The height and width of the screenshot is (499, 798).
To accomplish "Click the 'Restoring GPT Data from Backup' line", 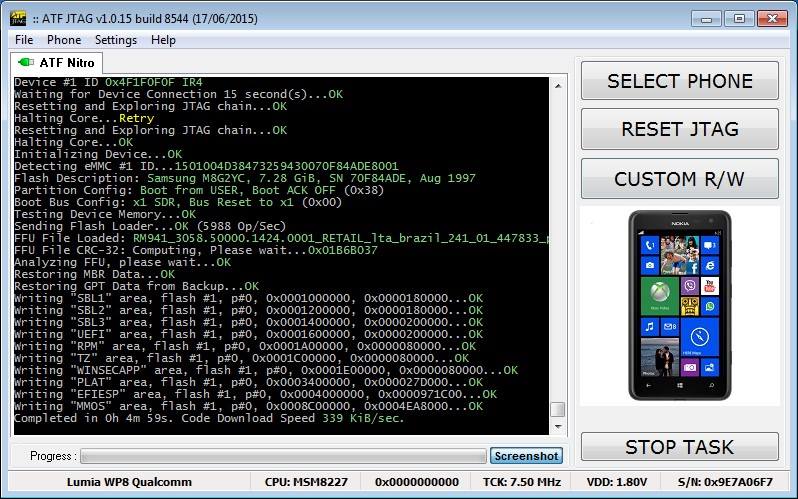I will (136, 286).
